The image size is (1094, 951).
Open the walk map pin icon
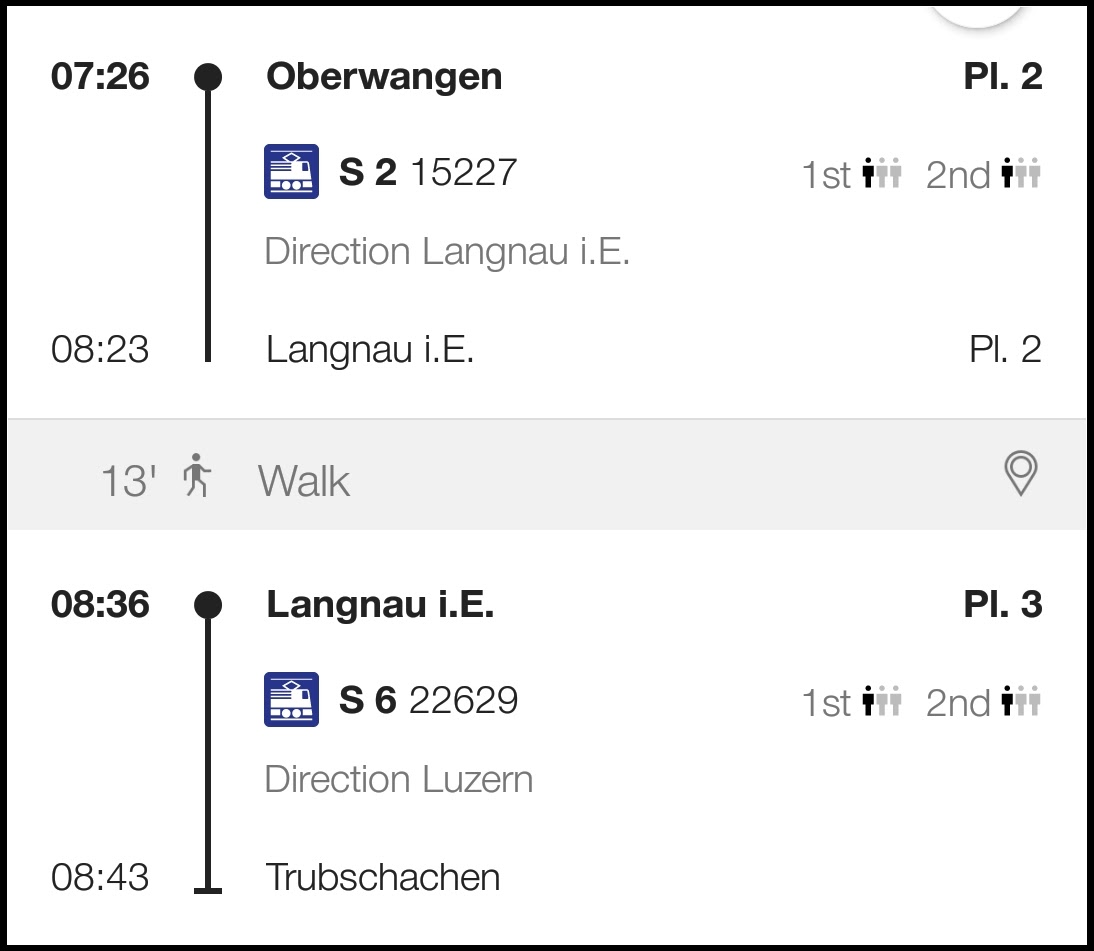point(1020,474)
